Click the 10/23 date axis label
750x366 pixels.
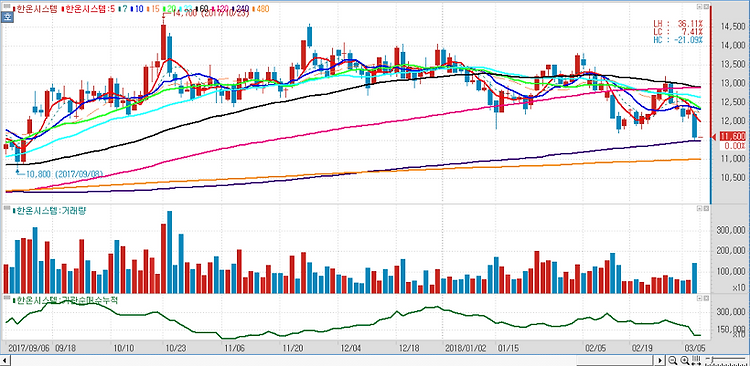[x=175, y=347]
